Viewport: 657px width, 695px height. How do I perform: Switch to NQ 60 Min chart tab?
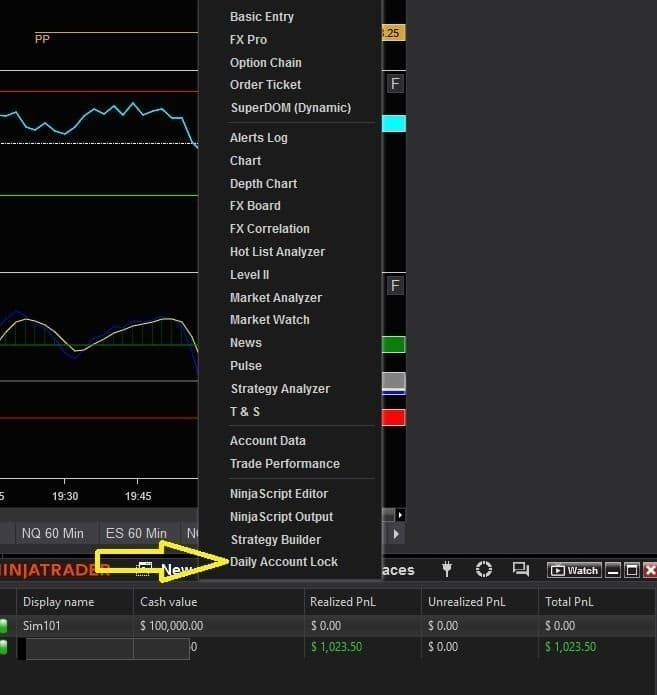(x=53, y=533)
